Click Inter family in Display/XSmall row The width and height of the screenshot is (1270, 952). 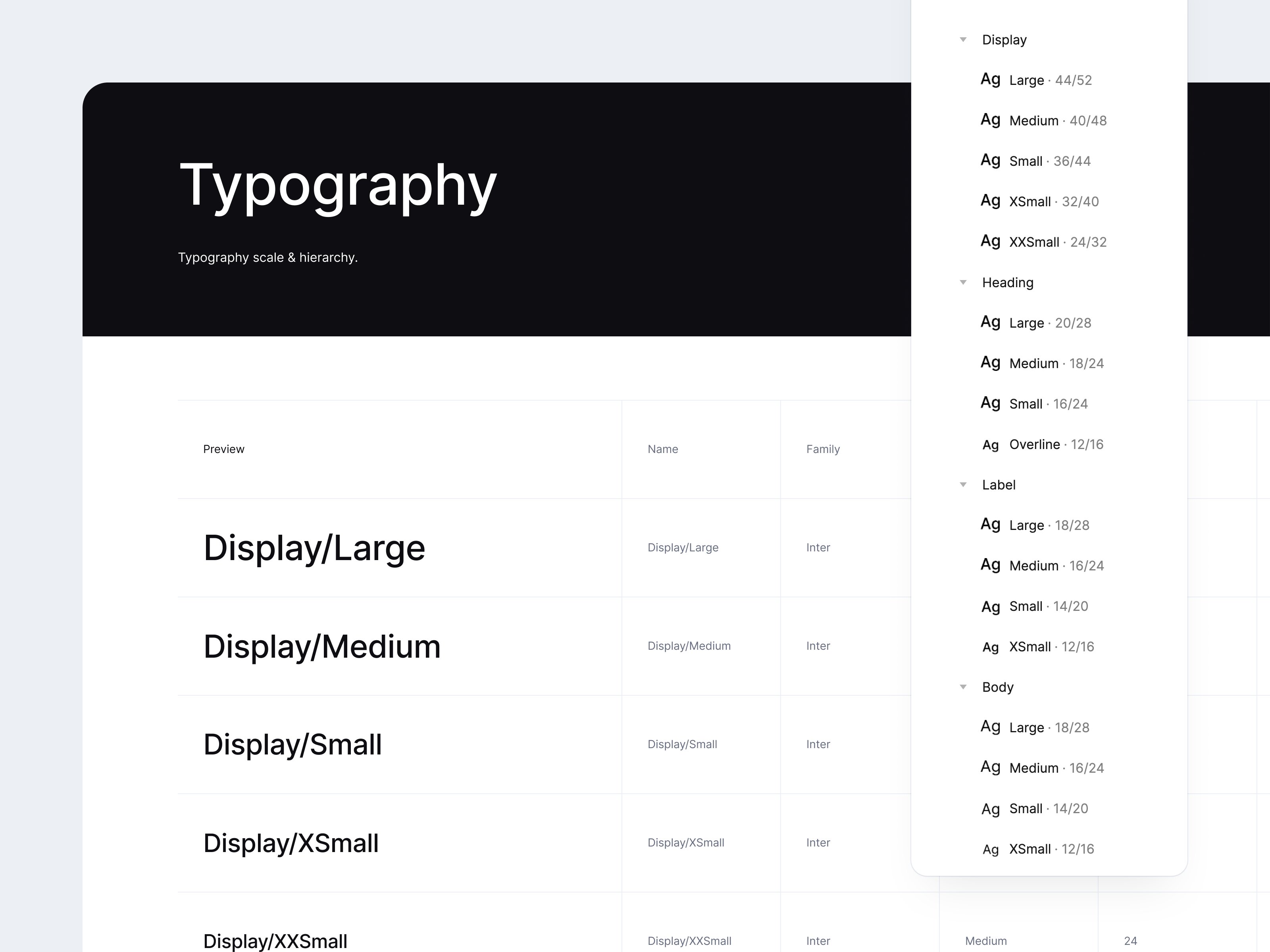818,843
